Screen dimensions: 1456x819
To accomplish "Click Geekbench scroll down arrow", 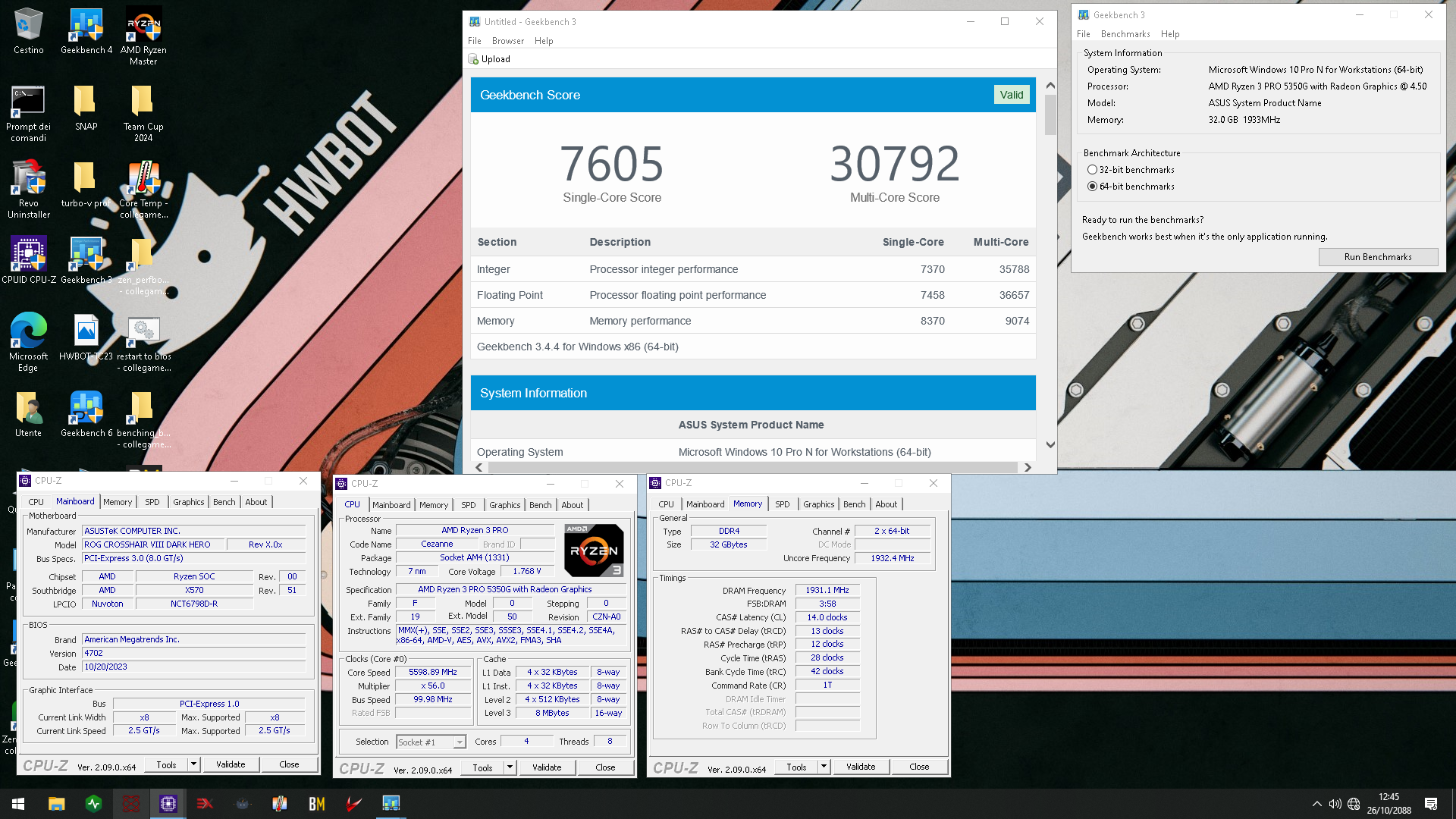I will click(x=1050, y=445).
